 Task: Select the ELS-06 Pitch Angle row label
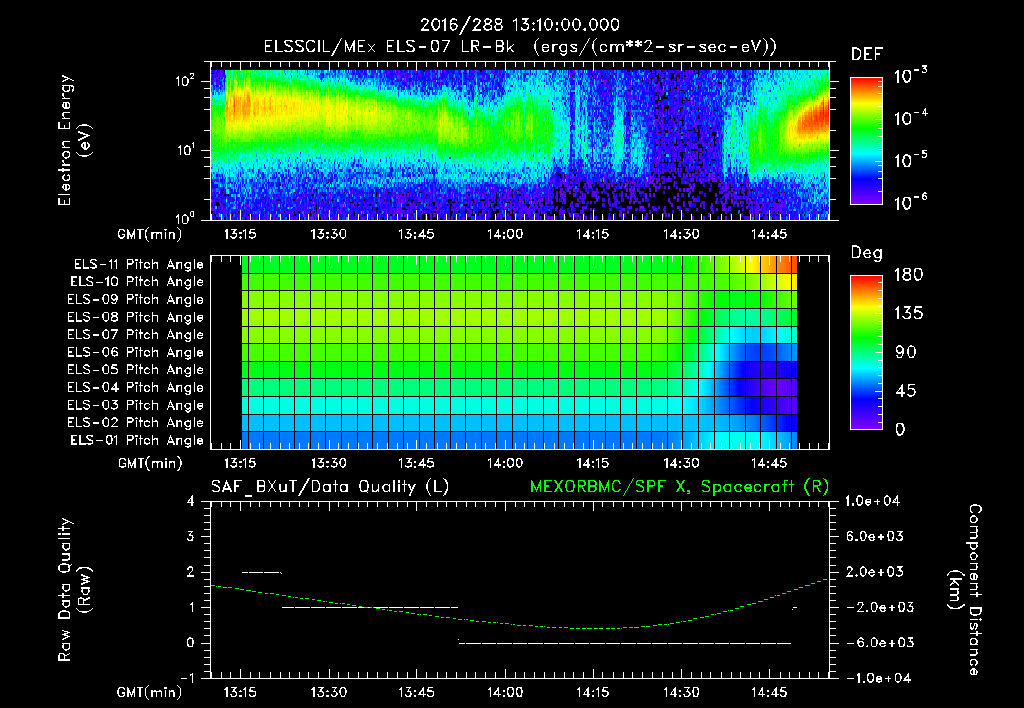point(135,352)
